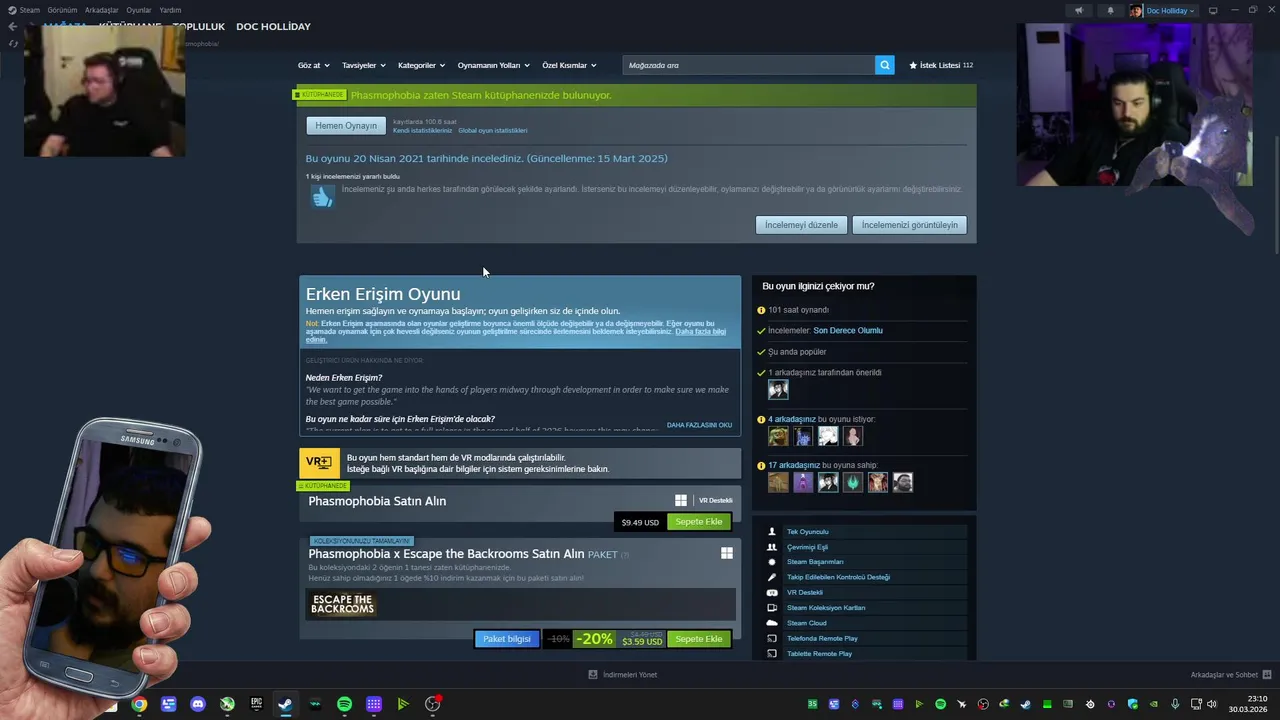Switch to the DOC HOLLIDAY profile tab
The image size is (1280, 720).
(273, 26)
